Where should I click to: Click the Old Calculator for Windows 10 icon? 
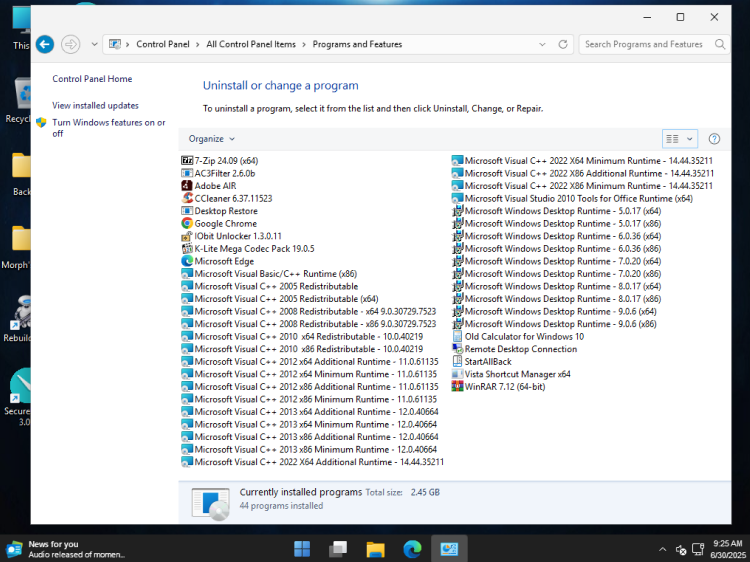pyautogui.click(x=457, y=336)
